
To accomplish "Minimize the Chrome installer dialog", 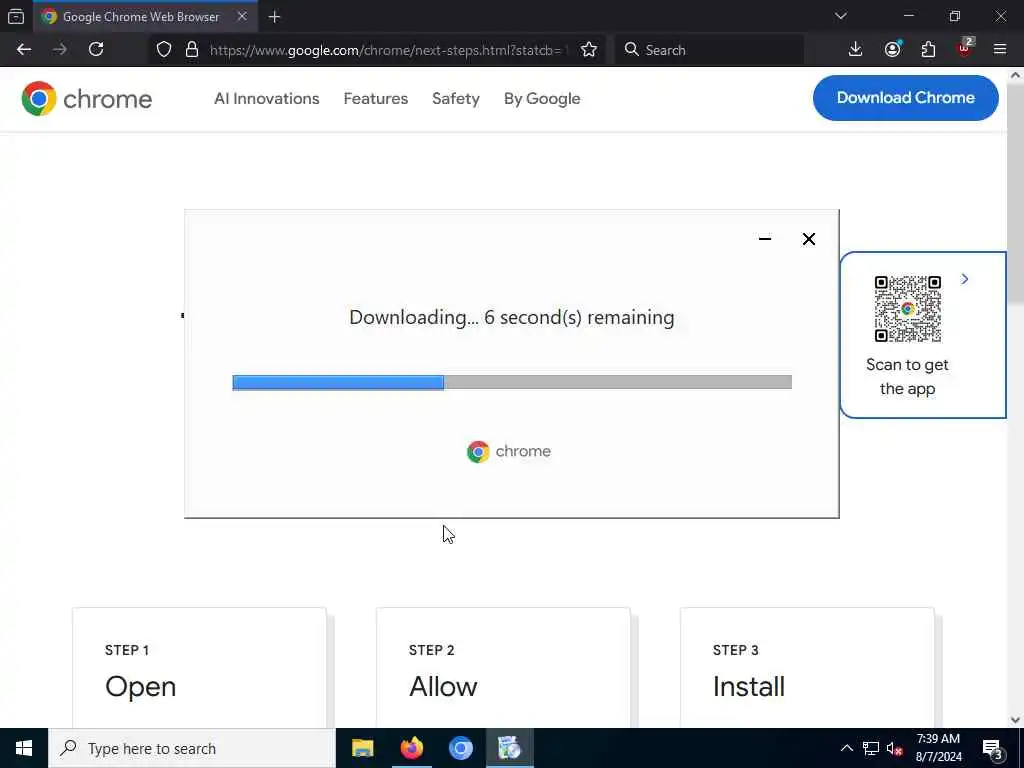I will click(765, 239).
